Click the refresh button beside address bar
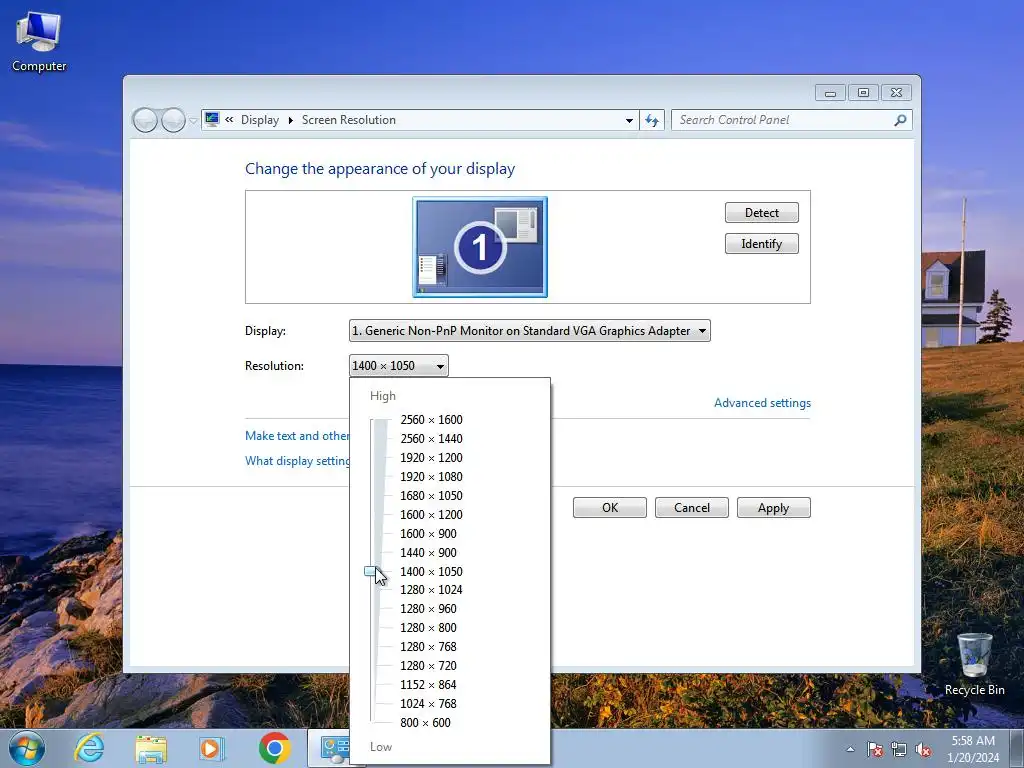This screenshot has width=1024, height=768. coord(652,120)
